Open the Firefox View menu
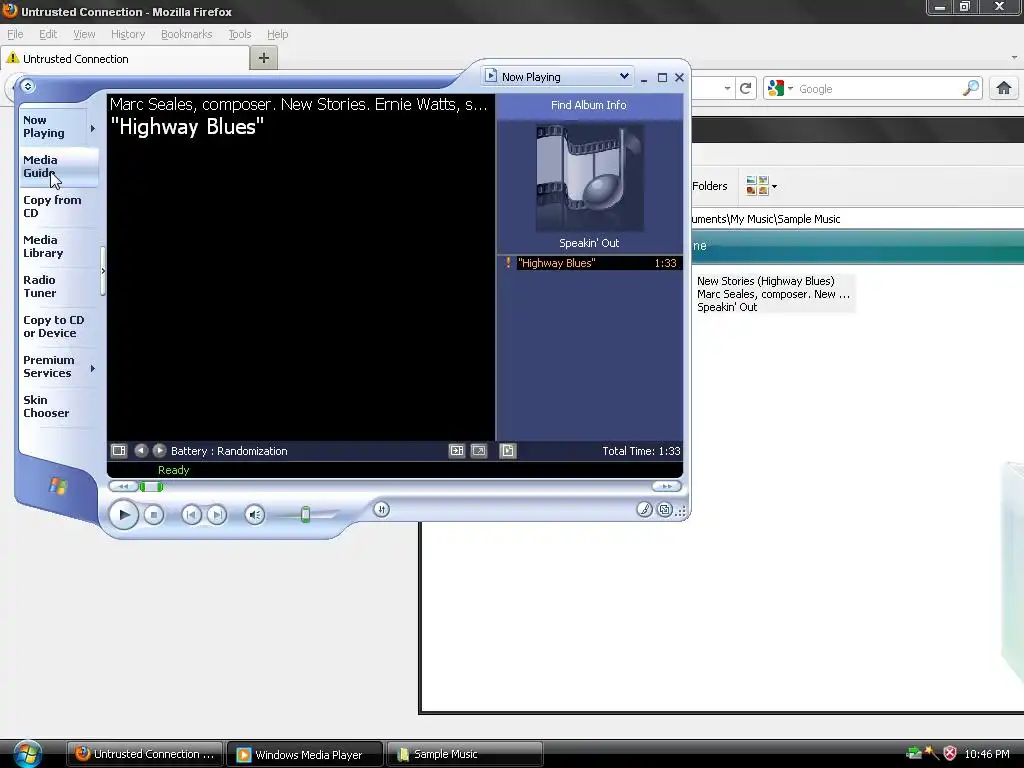Screen dimensions: 1024x768 coord(84,34)
